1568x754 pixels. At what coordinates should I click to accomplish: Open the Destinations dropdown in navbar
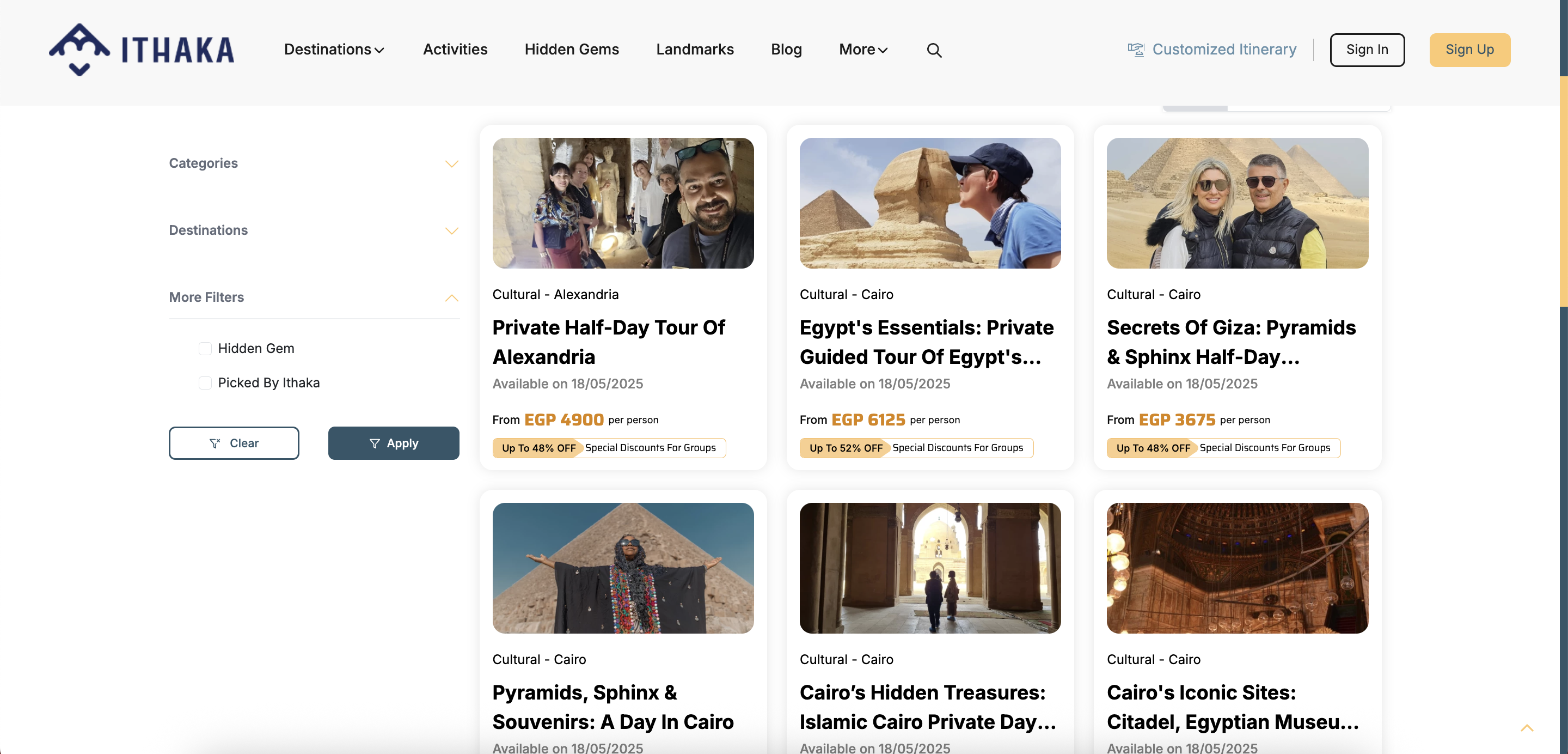click(x=334, y=50)
